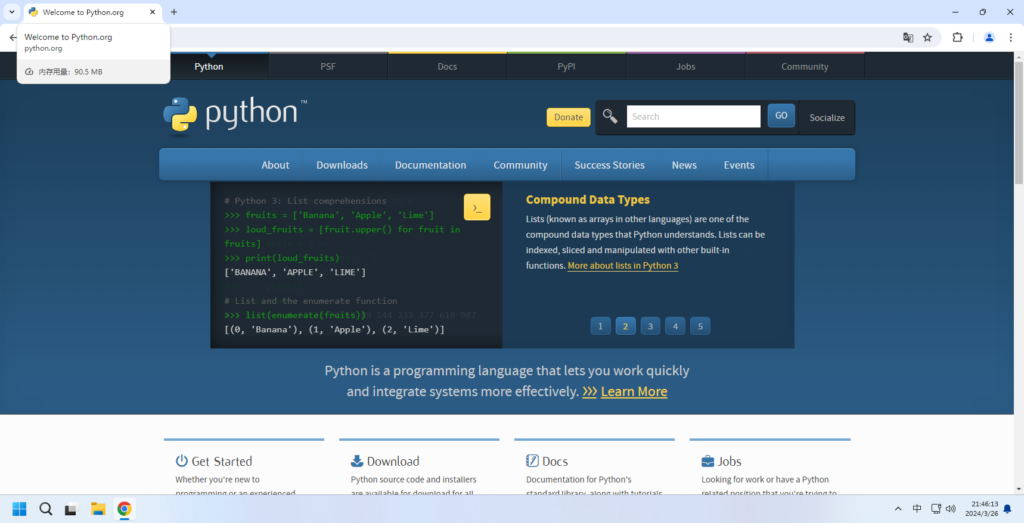Click into the Search input field

(694, 116)
